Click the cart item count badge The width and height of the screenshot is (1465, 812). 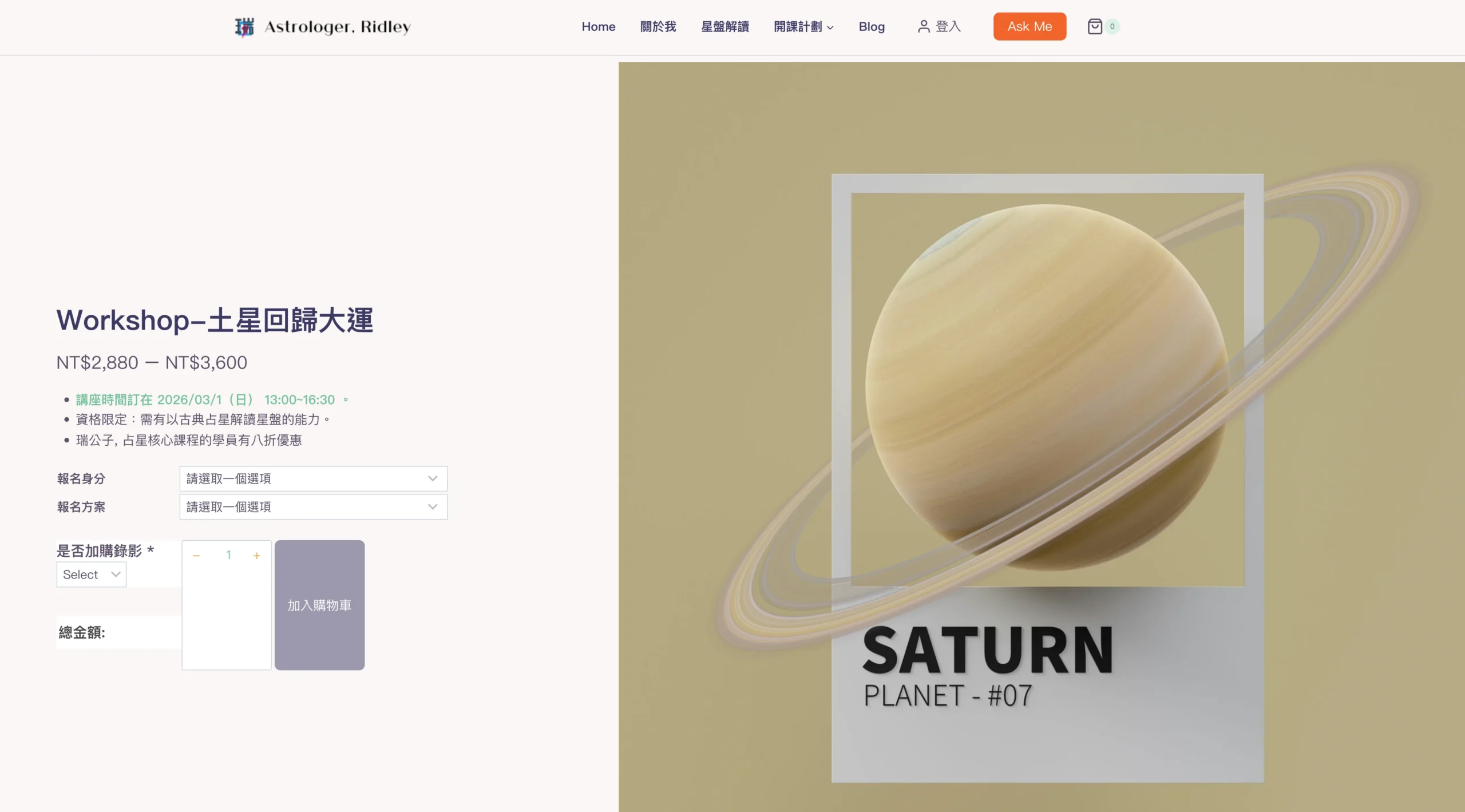pos(1112,26)
